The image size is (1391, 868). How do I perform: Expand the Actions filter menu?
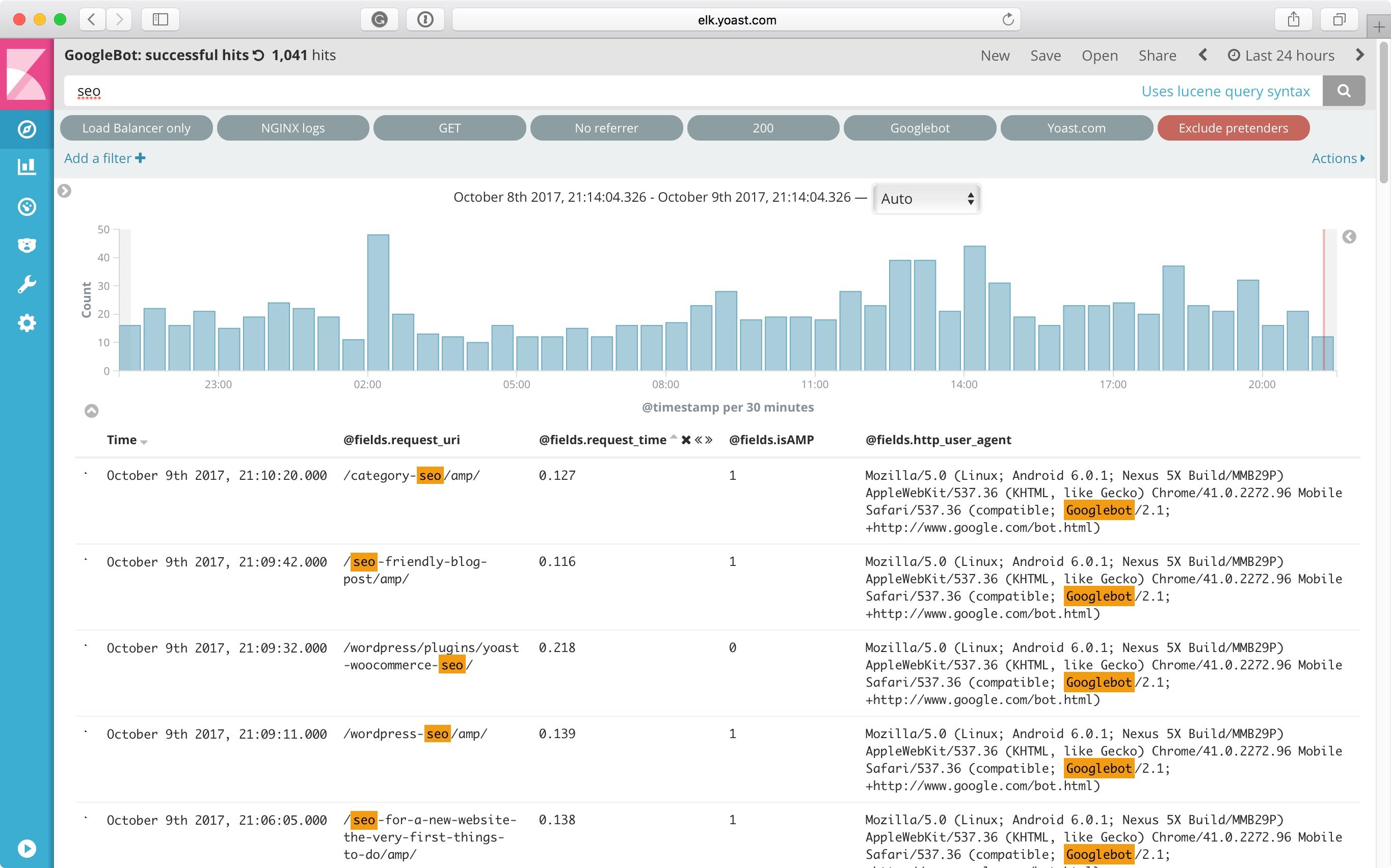(x=1337, y=158)
